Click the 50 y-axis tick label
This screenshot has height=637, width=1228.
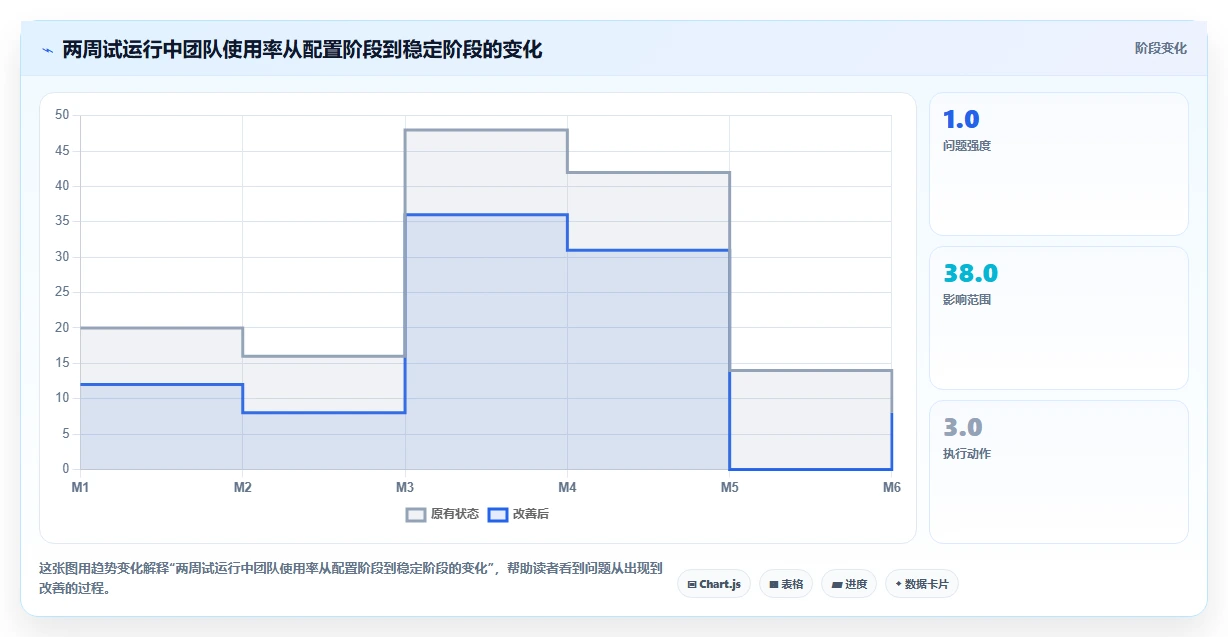(x=62, y=115)
